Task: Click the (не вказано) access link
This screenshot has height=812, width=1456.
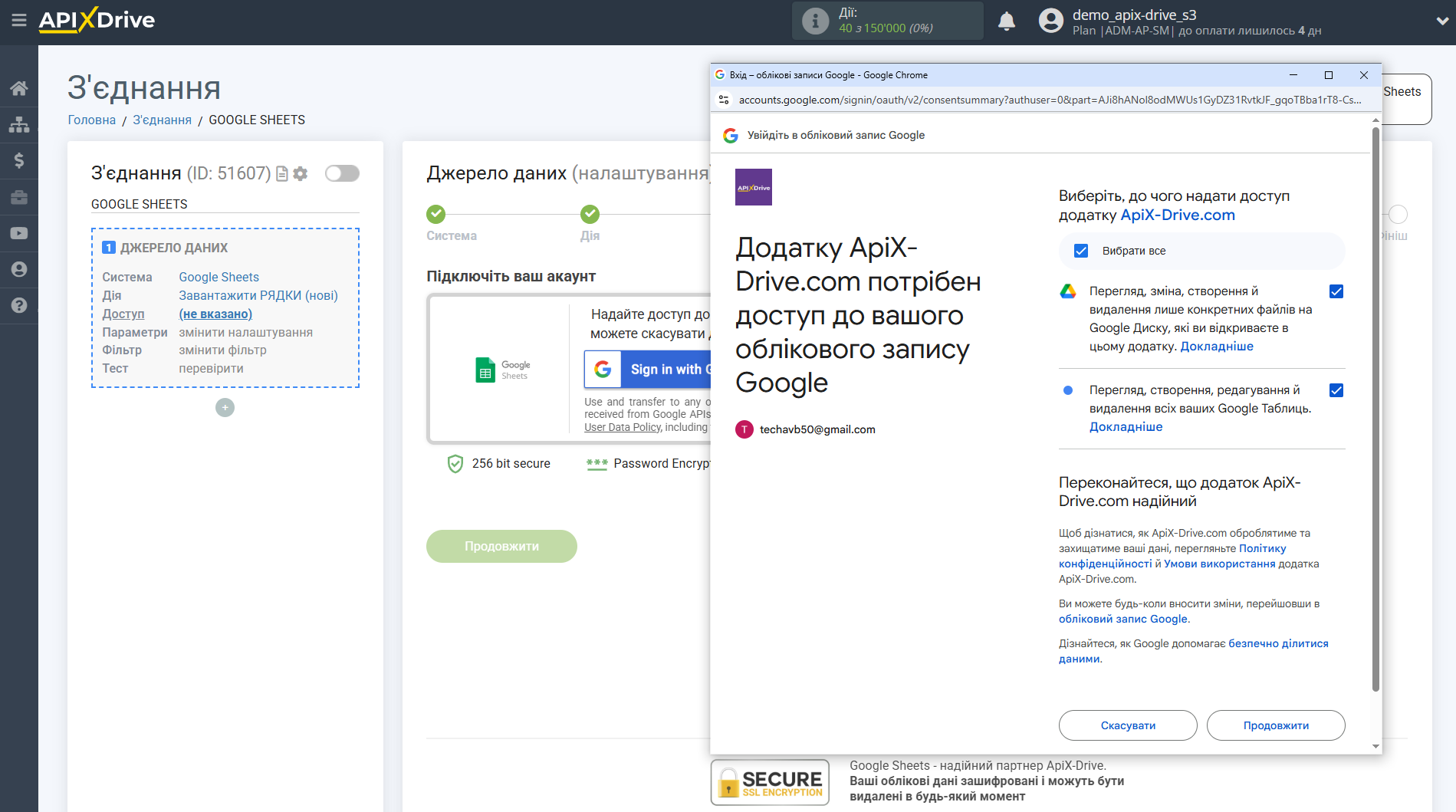Action: pos(215,314)
